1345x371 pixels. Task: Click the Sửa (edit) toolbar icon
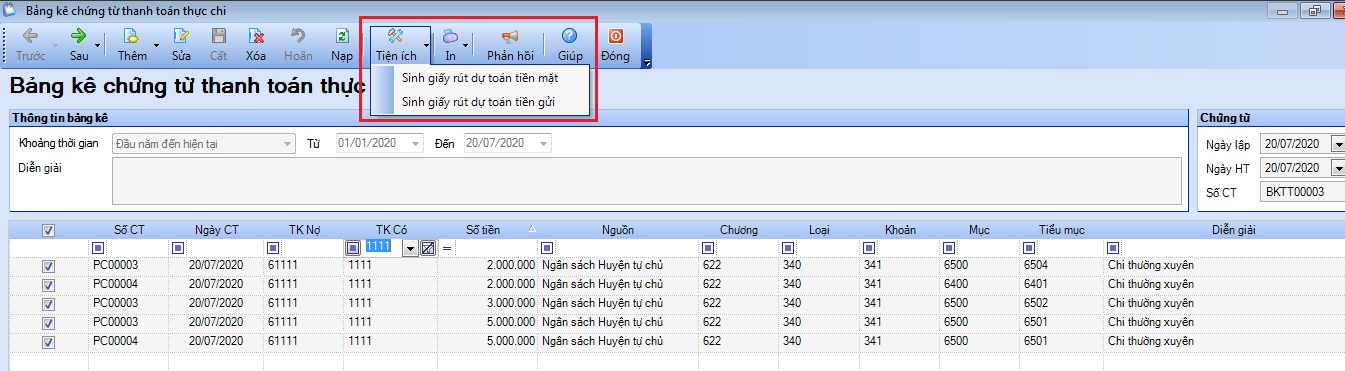point(181,36)
